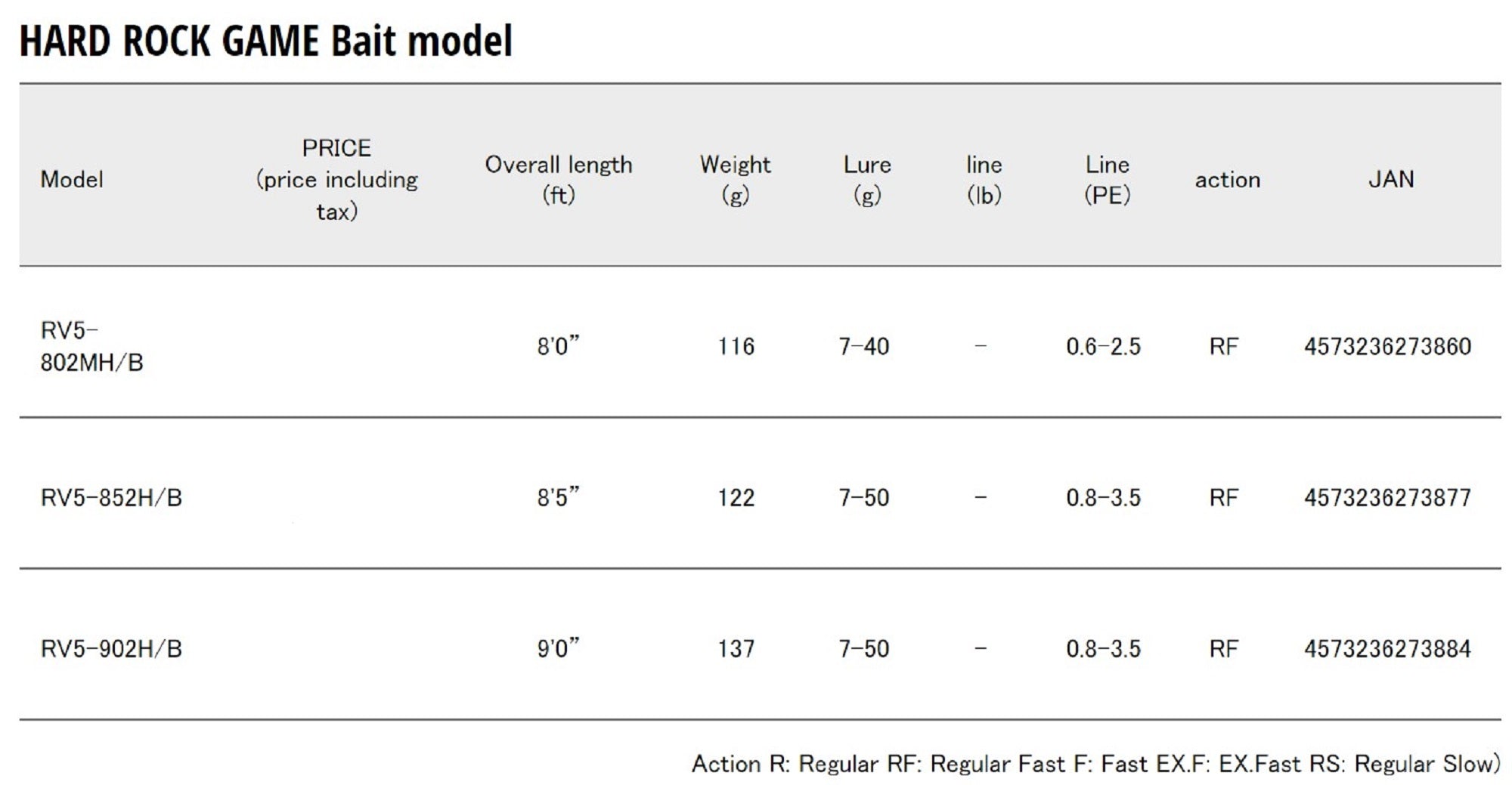Click the Lure (g) column header

pos(867,179)
